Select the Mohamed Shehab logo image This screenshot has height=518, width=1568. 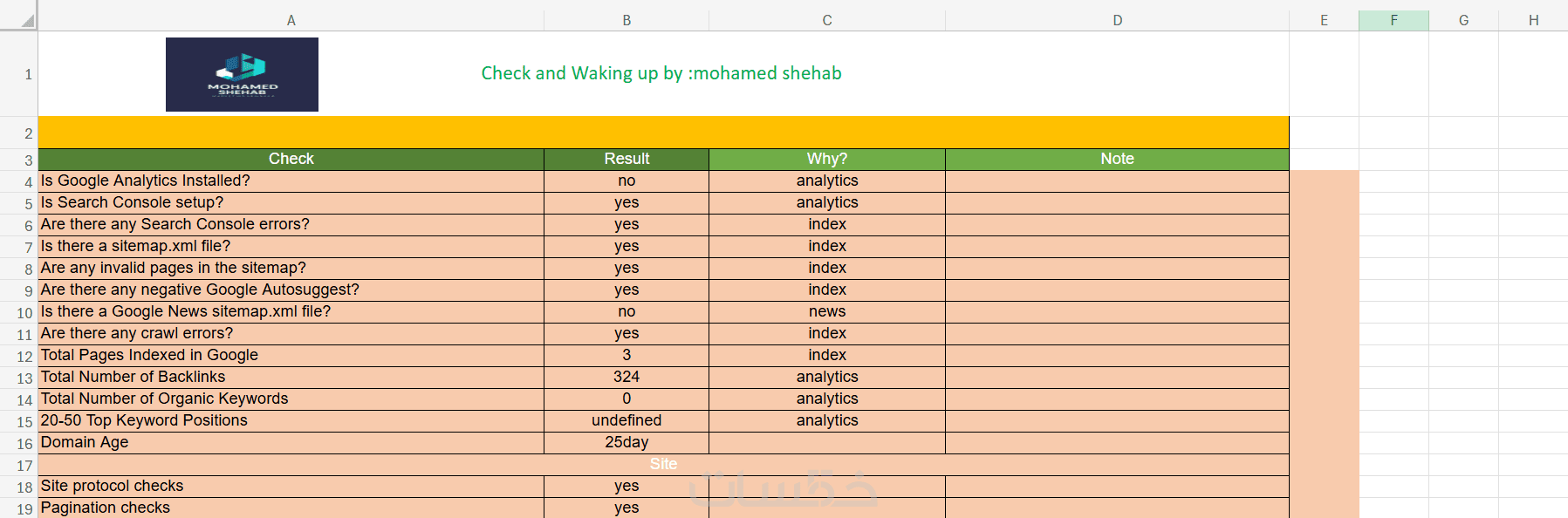242,74
